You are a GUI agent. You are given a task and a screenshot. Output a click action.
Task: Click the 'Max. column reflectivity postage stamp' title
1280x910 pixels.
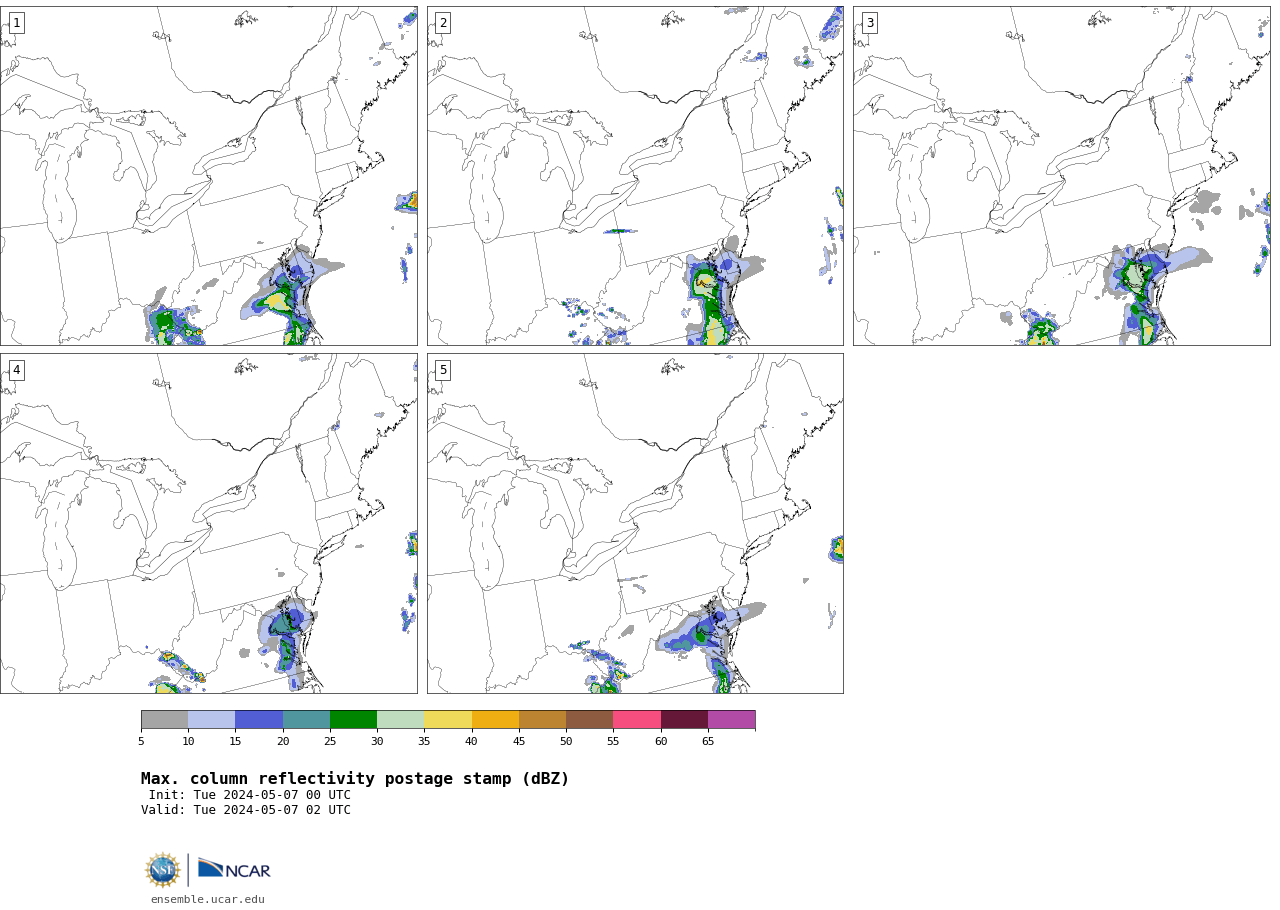(x=355, y=779)
